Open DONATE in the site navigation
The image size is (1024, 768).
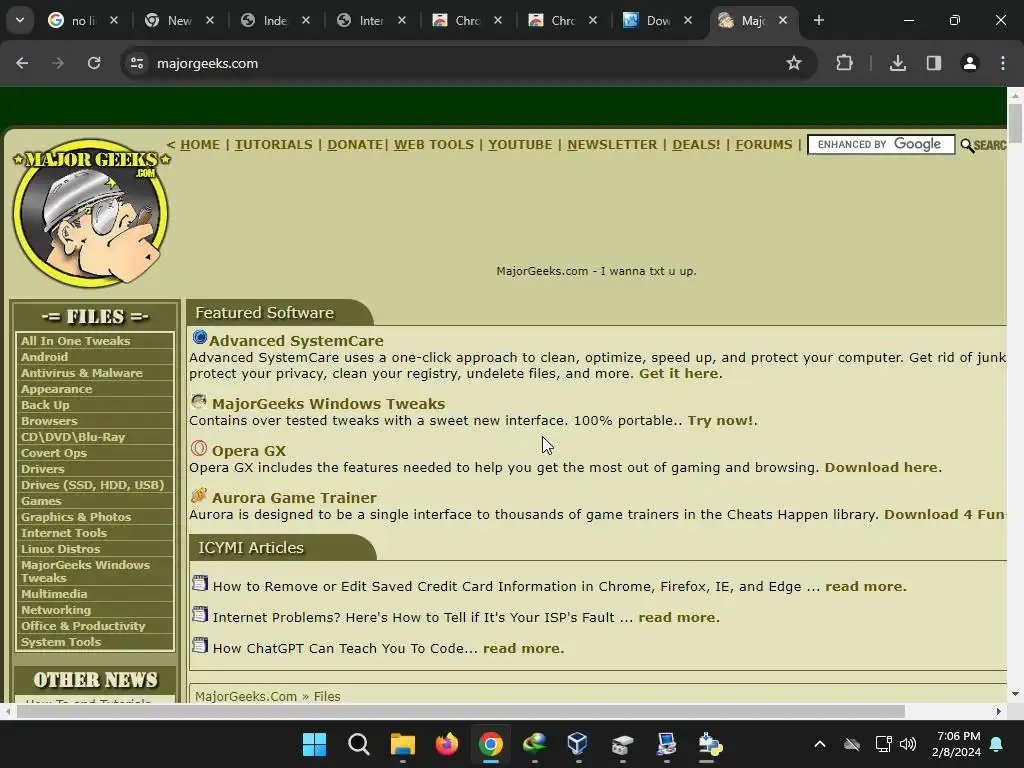(x=355, y=144)
